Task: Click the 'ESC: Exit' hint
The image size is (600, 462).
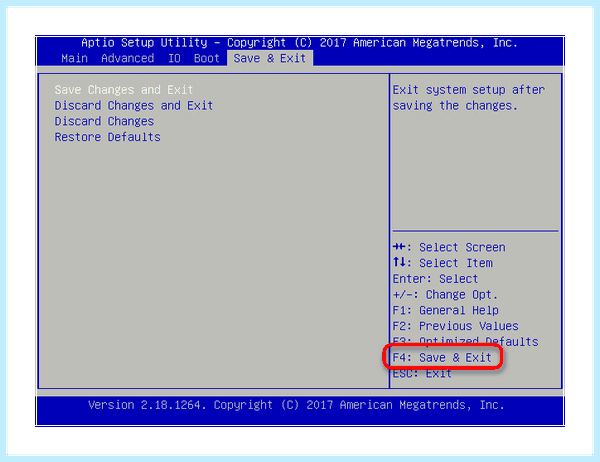Action: click(x=422, y=374)
